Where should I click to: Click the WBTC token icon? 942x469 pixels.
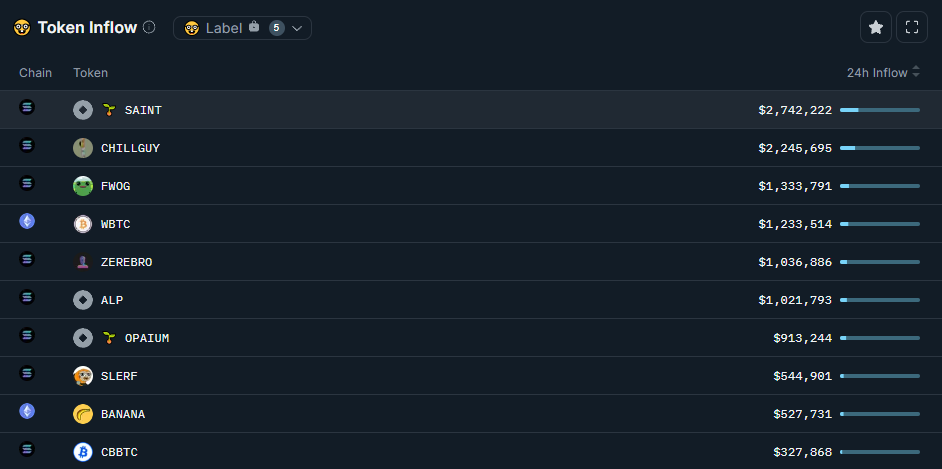(x=83, y=224)
